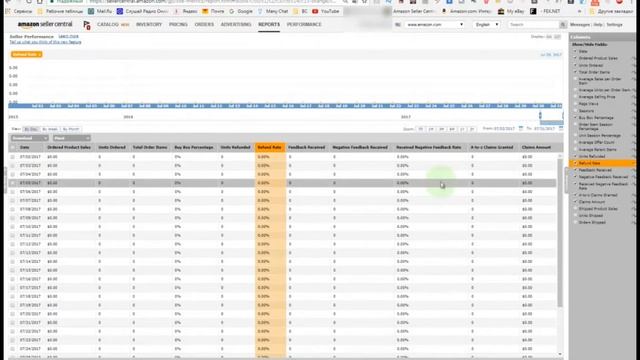Switch view to By Day
Screen dimensions: 640x360
[31, 129]
